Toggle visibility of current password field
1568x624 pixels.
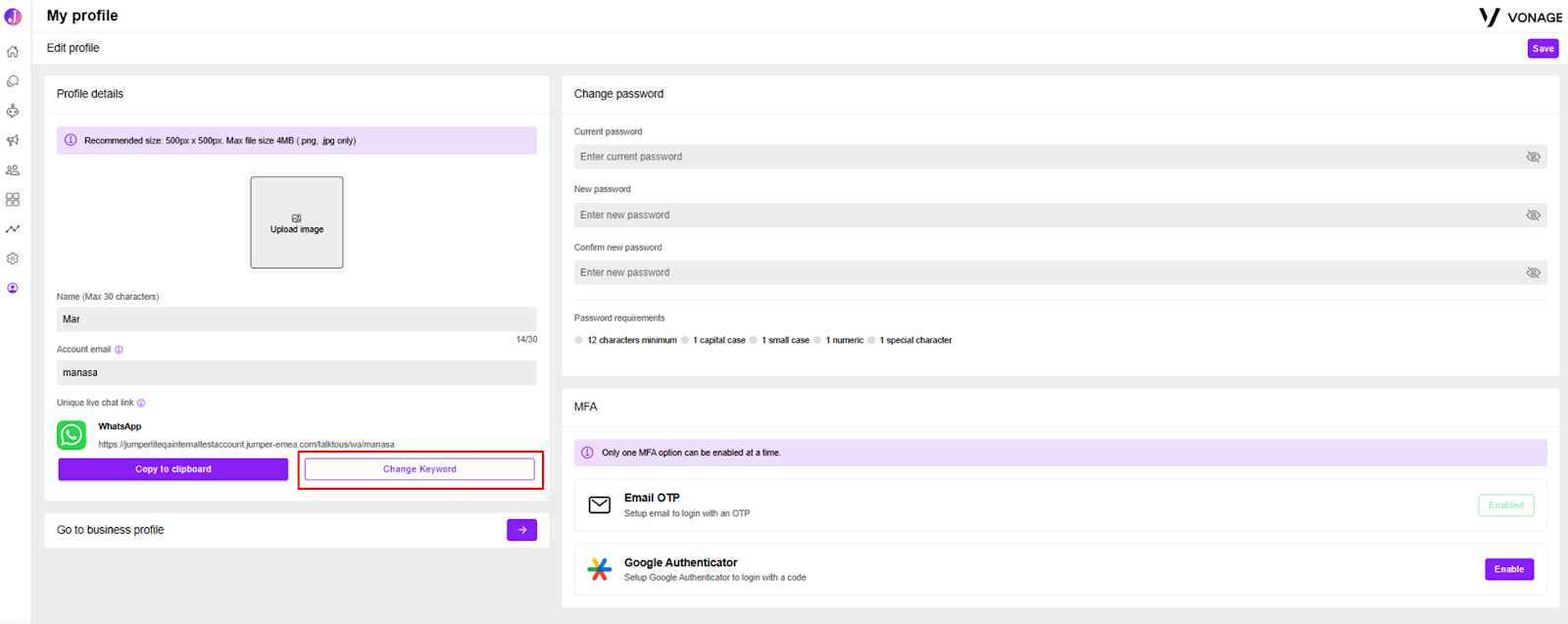(1533, 157)
